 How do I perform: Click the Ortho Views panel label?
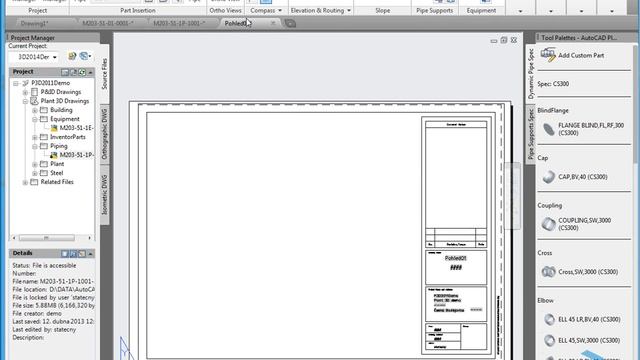coord(225,11)
